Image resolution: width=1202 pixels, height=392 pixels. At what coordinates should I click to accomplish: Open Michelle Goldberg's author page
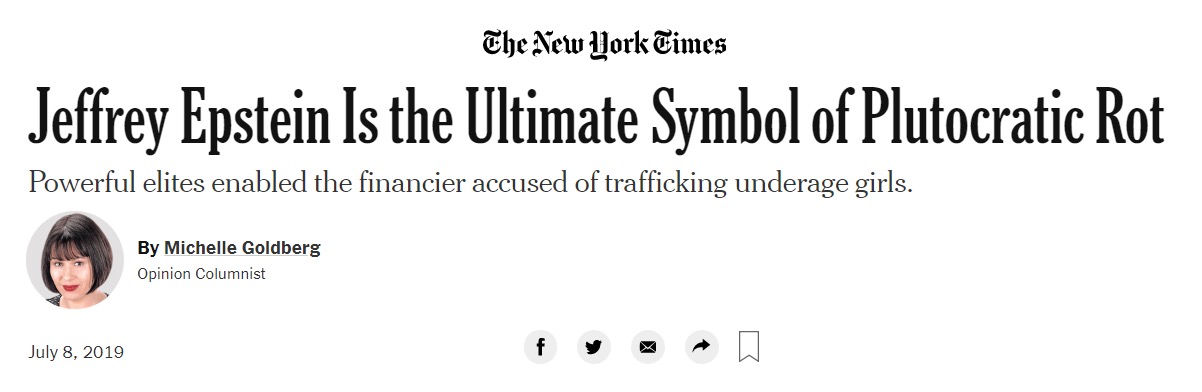tap(242, 248)
